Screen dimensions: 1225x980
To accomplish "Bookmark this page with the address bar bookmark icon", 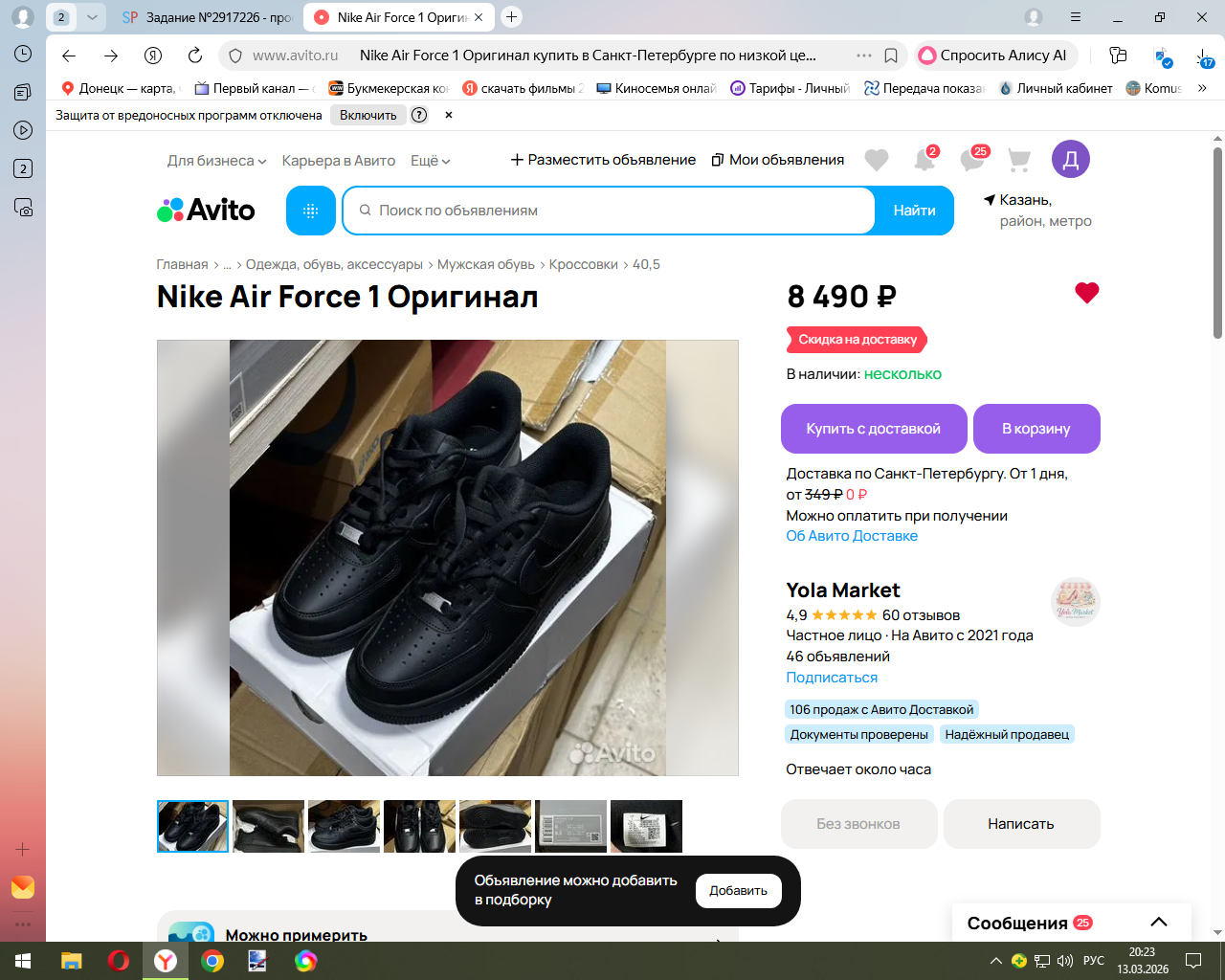I will pyautogui.click(x=891, y=56).
